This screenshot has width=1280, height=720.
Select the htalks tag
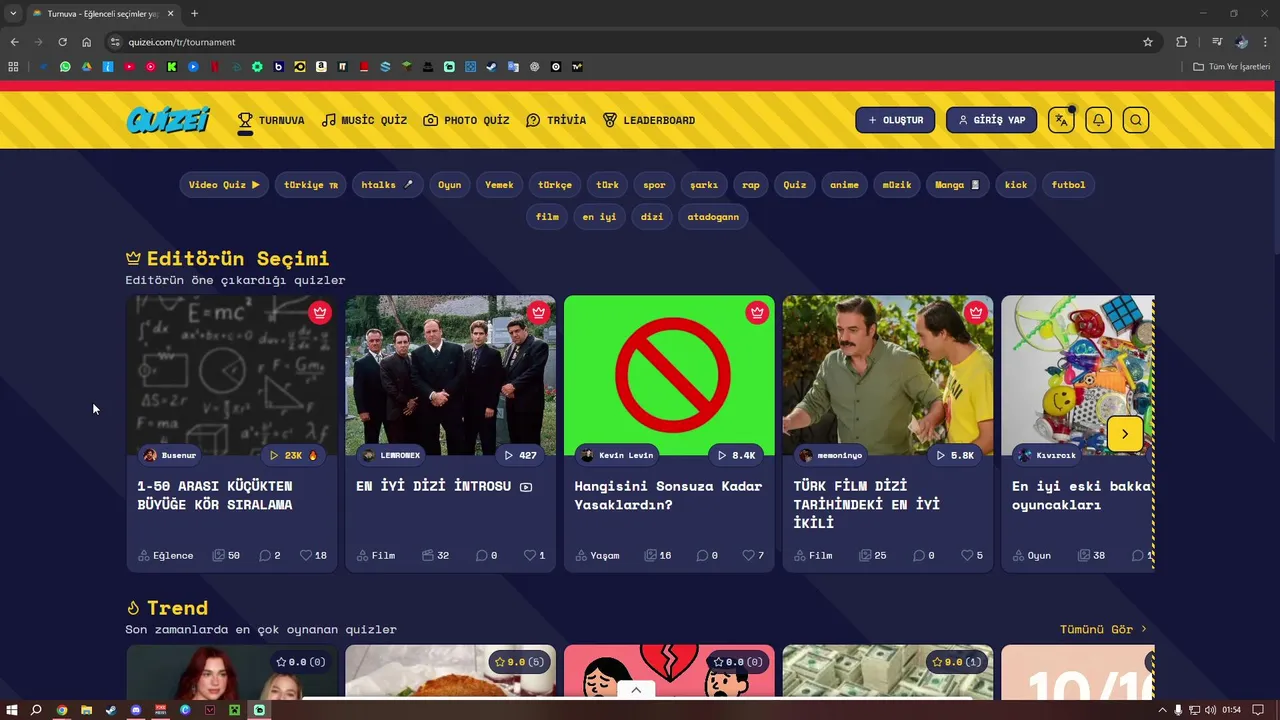pyautogui.click(x=388, y=184)
